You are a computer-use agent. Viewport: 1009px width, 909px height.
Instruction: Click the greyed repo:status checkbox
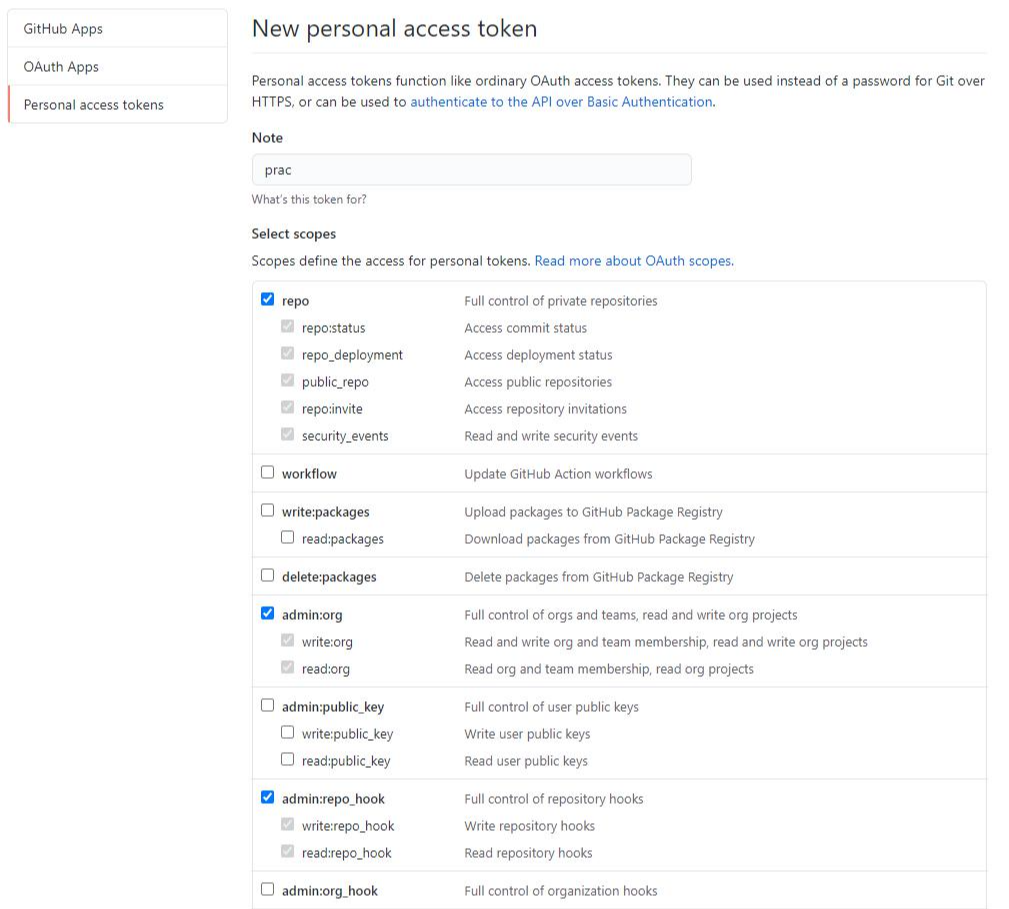pyautogui.click(x=287, y=326)
